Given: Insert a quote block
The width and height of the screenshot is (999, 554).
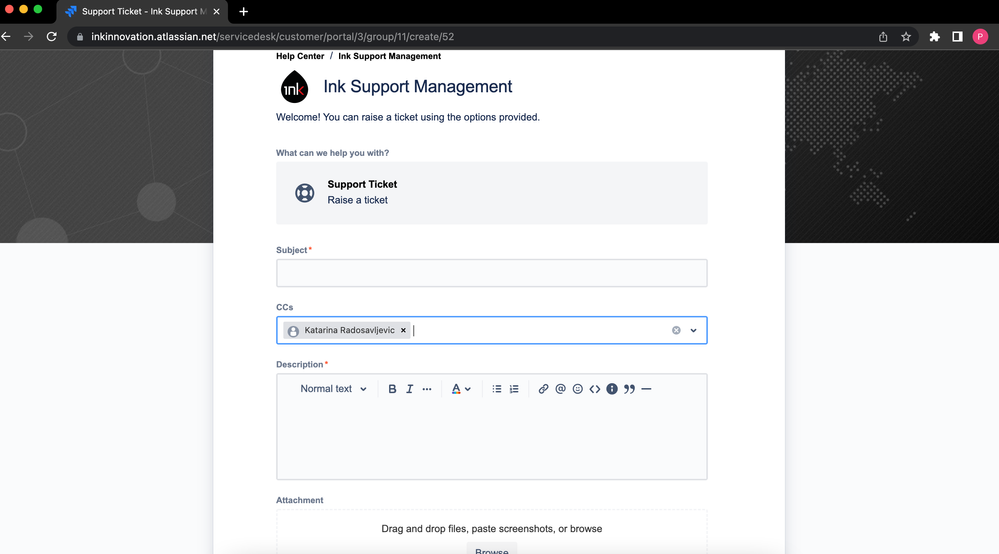Looking at the screenshot, I should [x=629, y=389].
